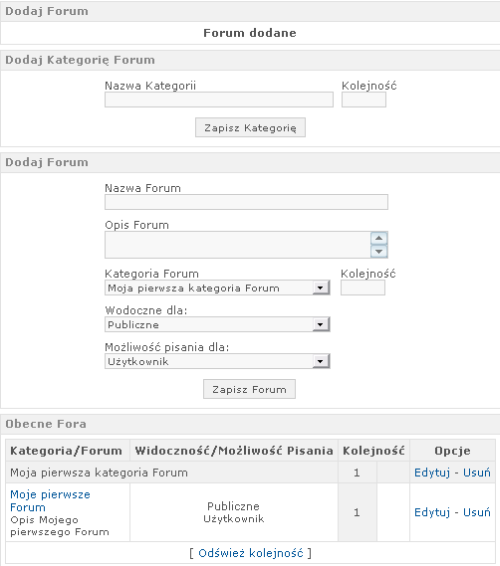Click Edytuj for Moja pierwsza kategoria Forum
The width and height of the screenshot is (500, 566).
click(x=432, y=473)
